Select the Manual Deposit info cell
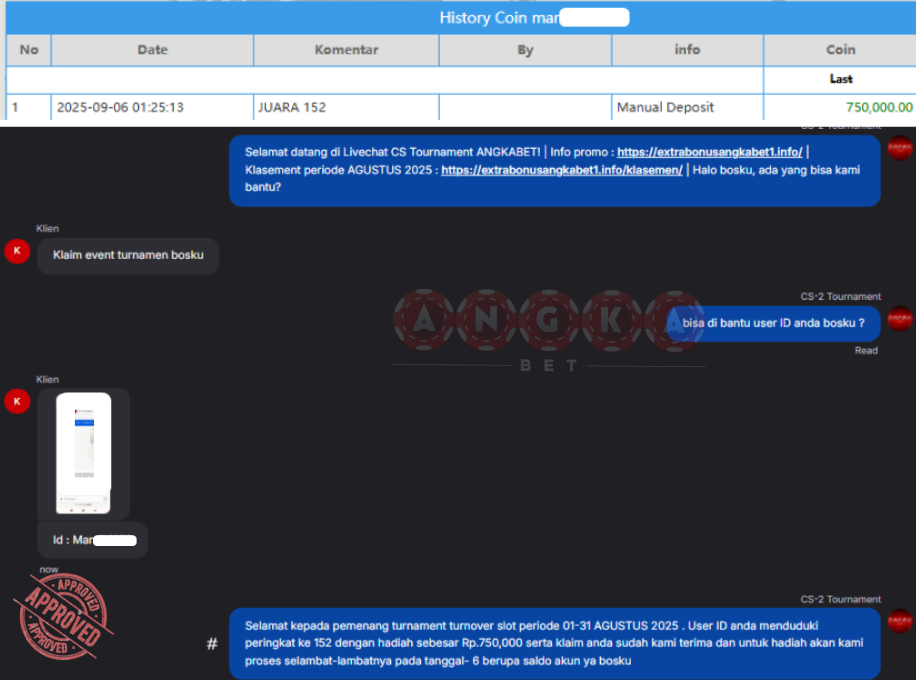The height and width of the screenshot is (680, 916). [687, 107]
